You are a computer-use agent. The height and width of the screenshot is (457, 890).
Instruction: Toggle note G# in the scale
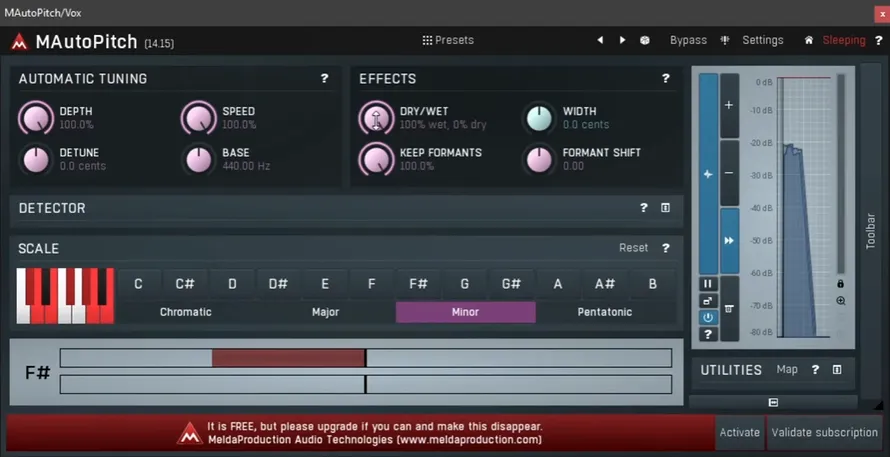coord(511,284)
